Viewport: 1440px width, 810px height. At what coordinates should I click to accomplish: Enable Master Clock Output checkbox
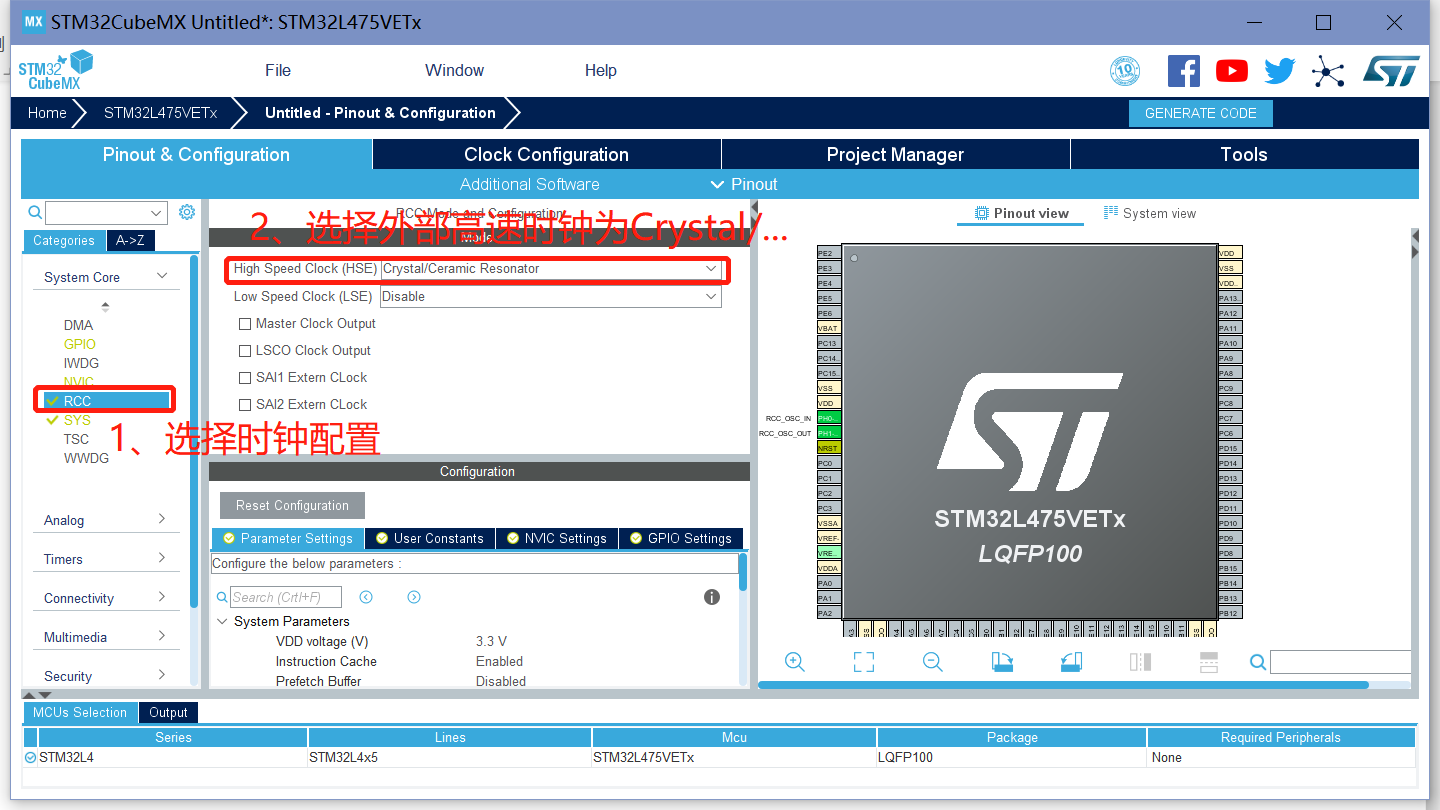coord(245,324)
